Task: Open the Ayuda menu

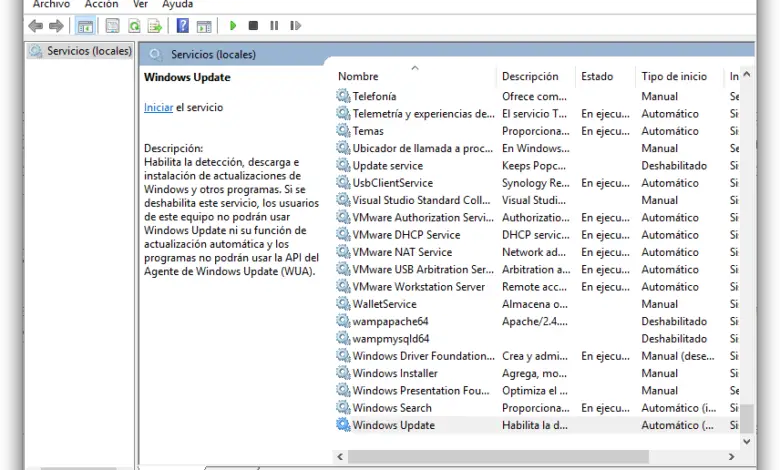Action: (178, 4)
